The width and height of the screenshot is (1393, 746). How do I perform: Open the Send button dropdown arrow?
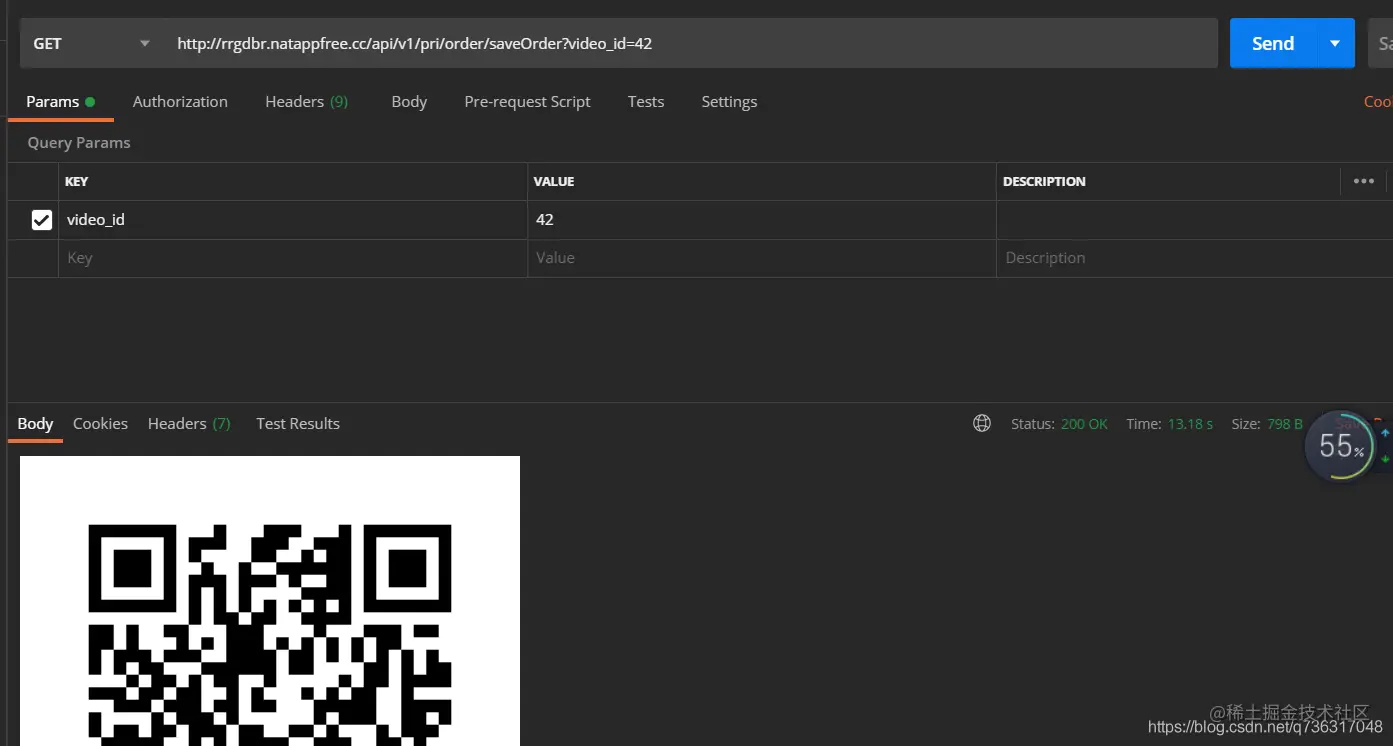1335,44
